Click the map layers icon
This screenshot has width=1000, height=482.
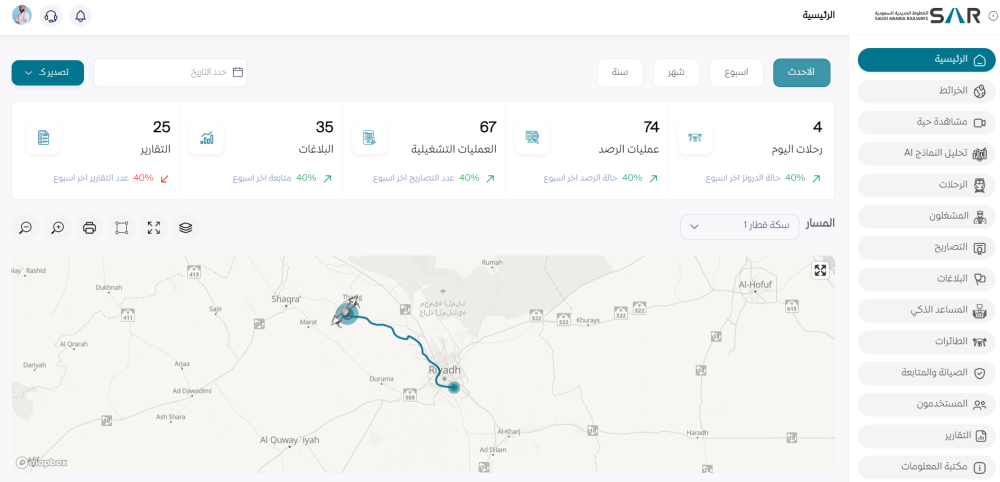click(185, 228)
